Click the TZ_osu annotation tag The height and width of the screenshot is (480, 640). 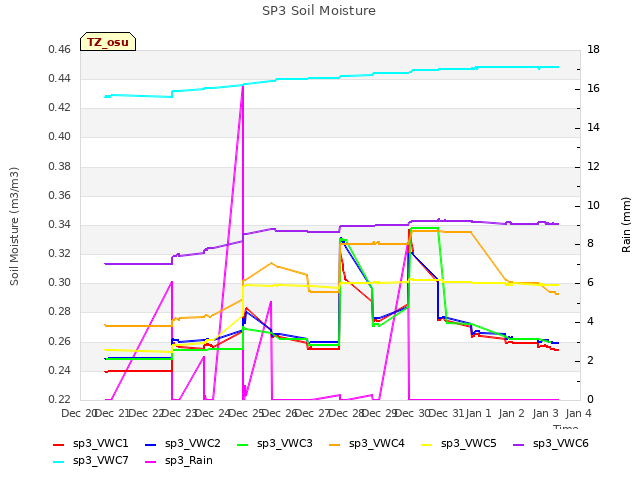point(108,42)
